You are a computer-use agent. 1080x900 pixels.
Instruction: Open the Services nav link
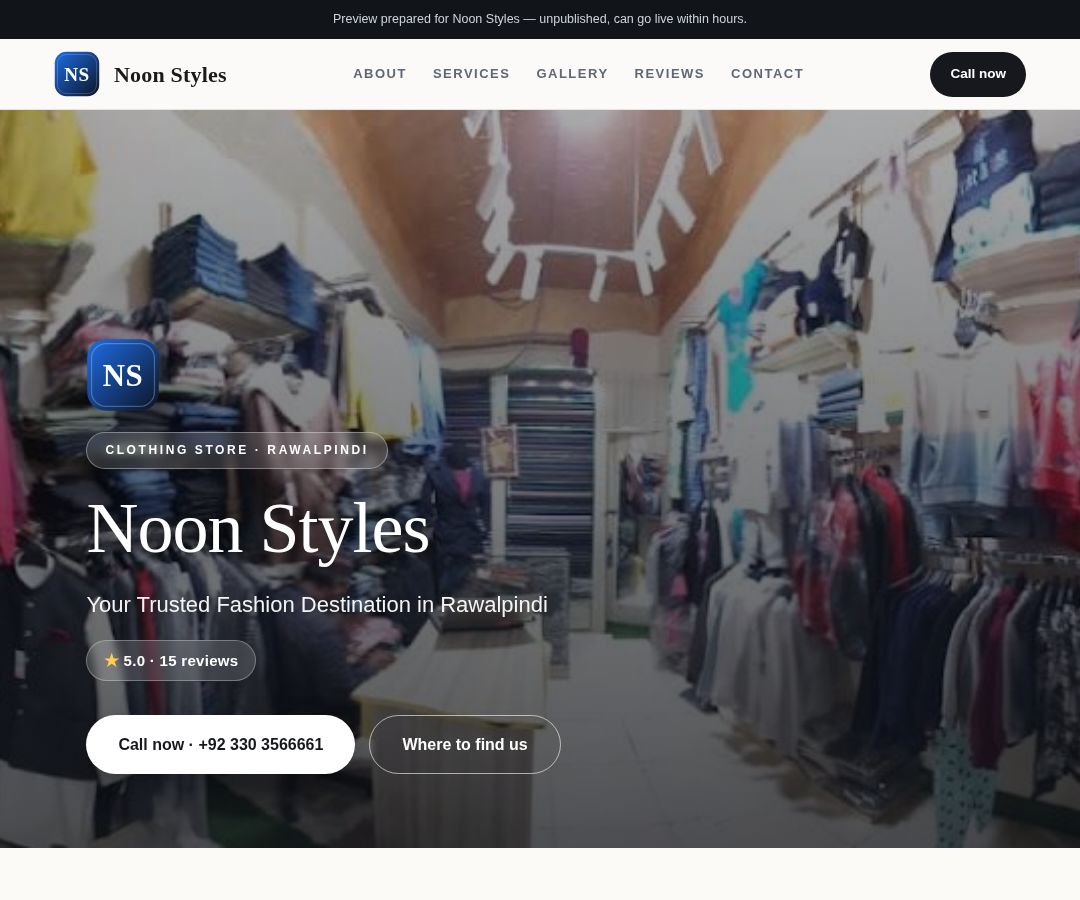[471, 74]
